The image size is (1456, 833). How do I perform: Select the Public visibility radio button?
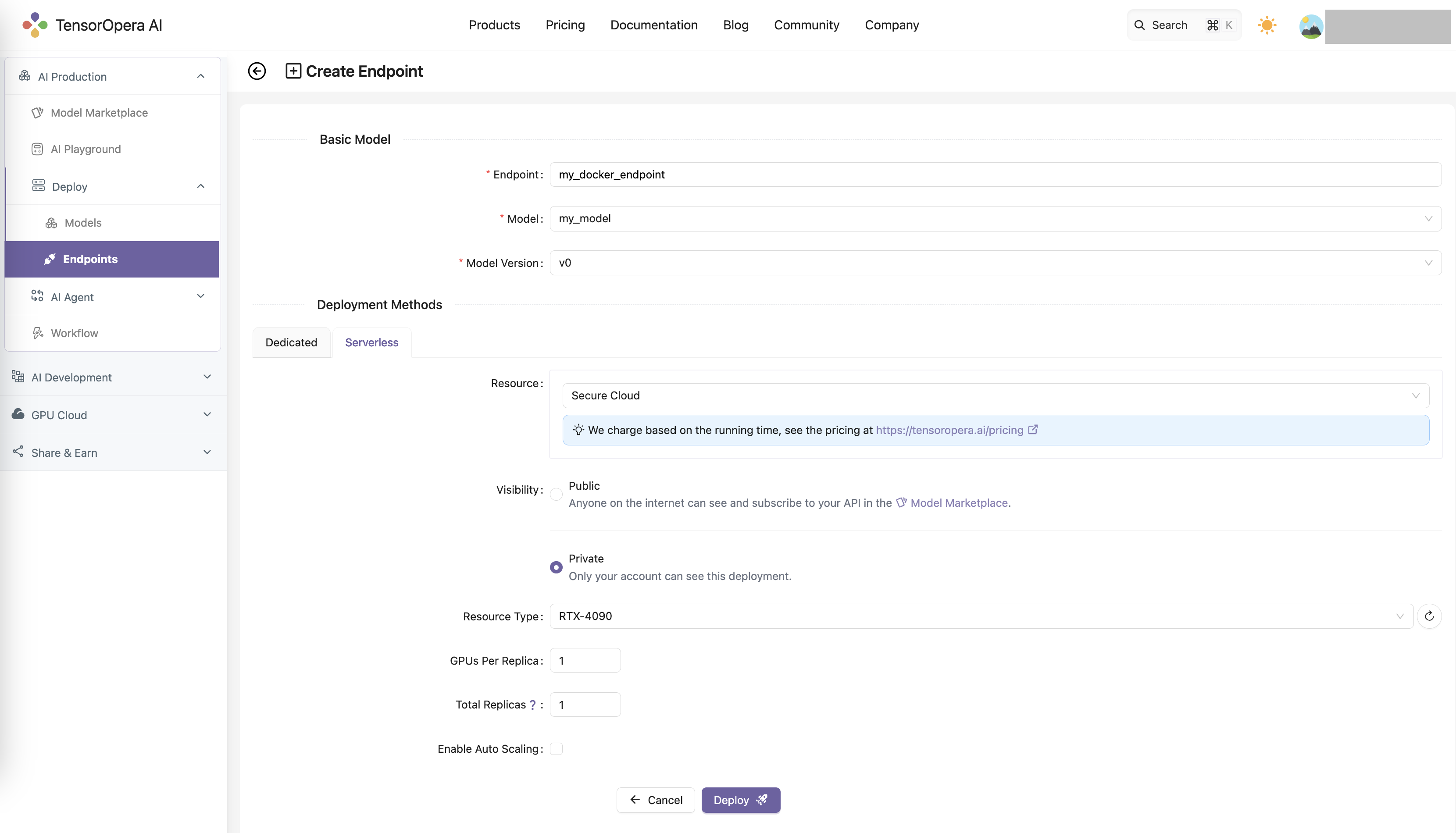[556, 494]
